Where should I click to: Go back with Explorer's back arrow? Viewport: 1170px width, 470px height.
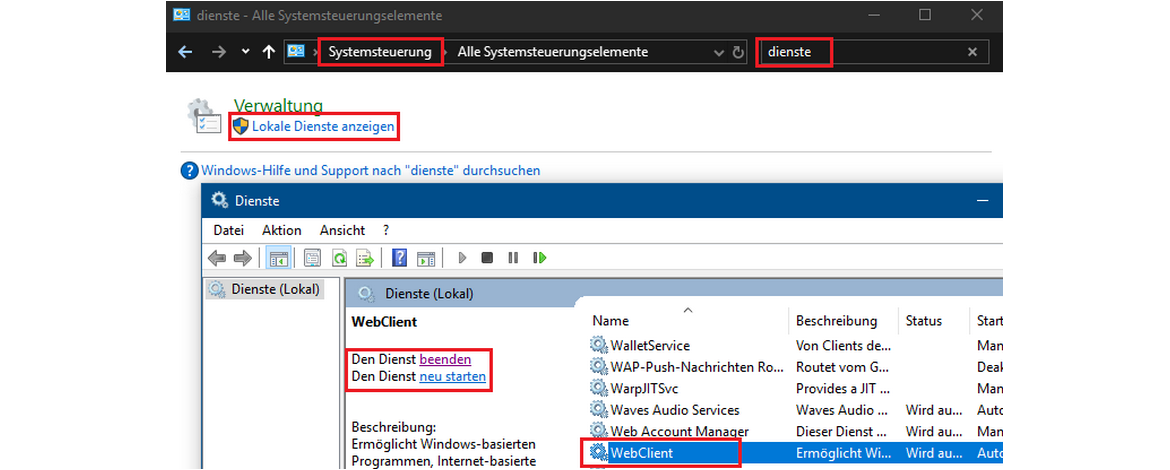[185, 52]
